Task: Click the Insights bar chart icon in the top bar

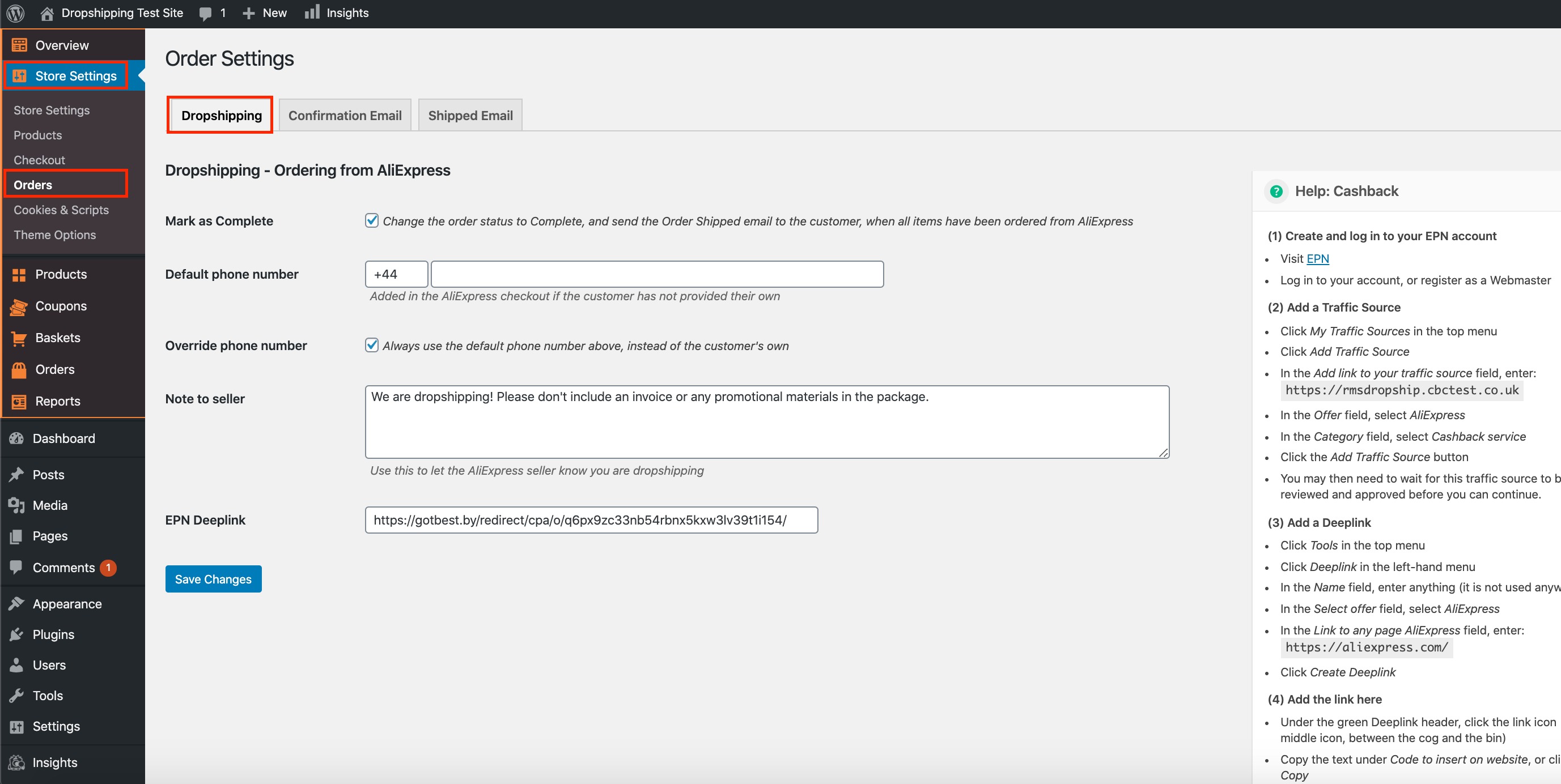Action: click(312, 12)
